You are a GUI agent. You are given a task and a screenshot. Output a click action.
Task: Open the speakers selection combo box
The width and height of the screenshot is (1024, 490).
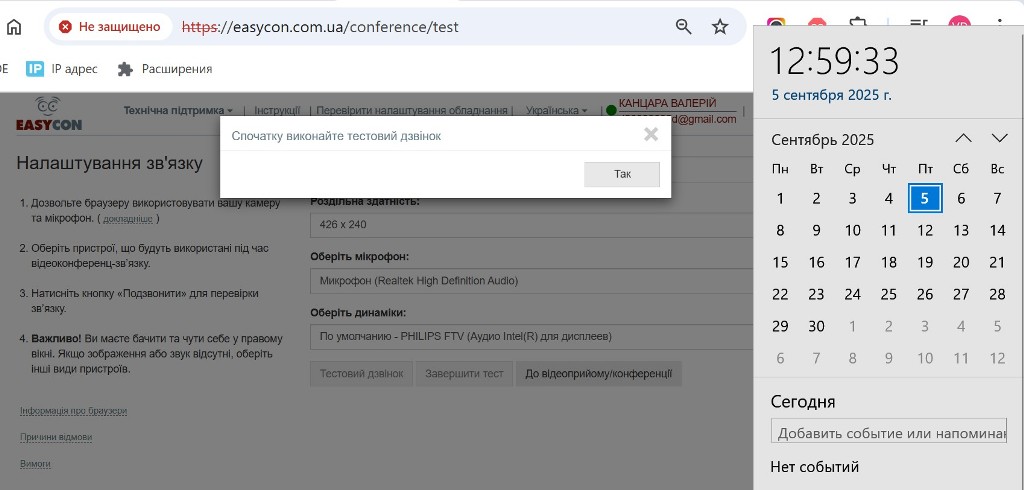pos(530,338)
